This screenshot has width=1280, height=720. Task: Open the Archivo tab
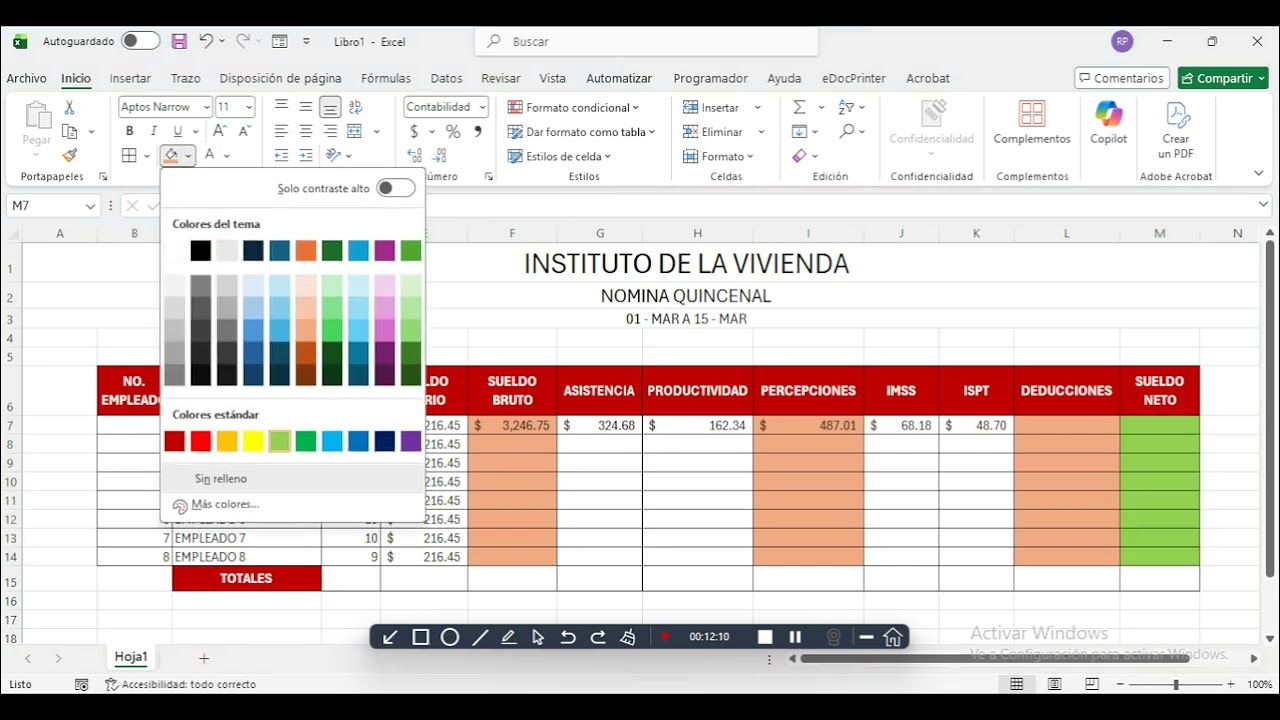coord(26,78)
